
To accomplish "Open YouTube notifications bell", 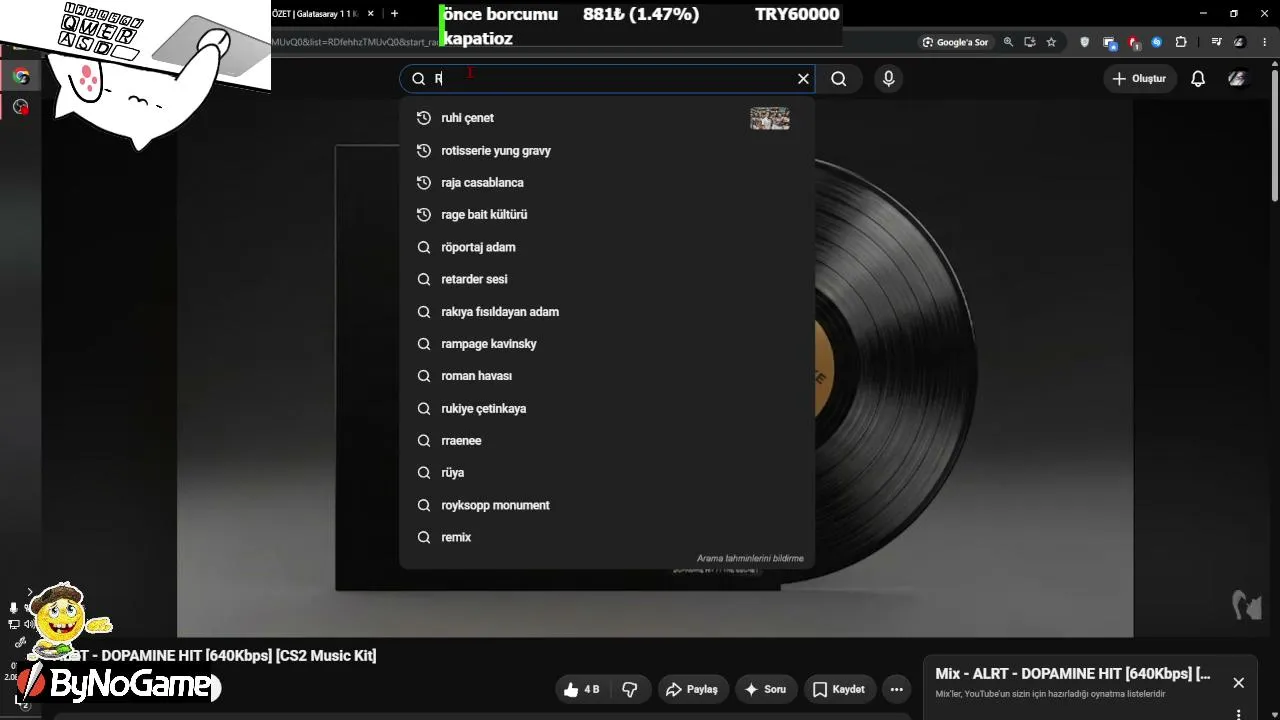I will tap(1198, 79).
